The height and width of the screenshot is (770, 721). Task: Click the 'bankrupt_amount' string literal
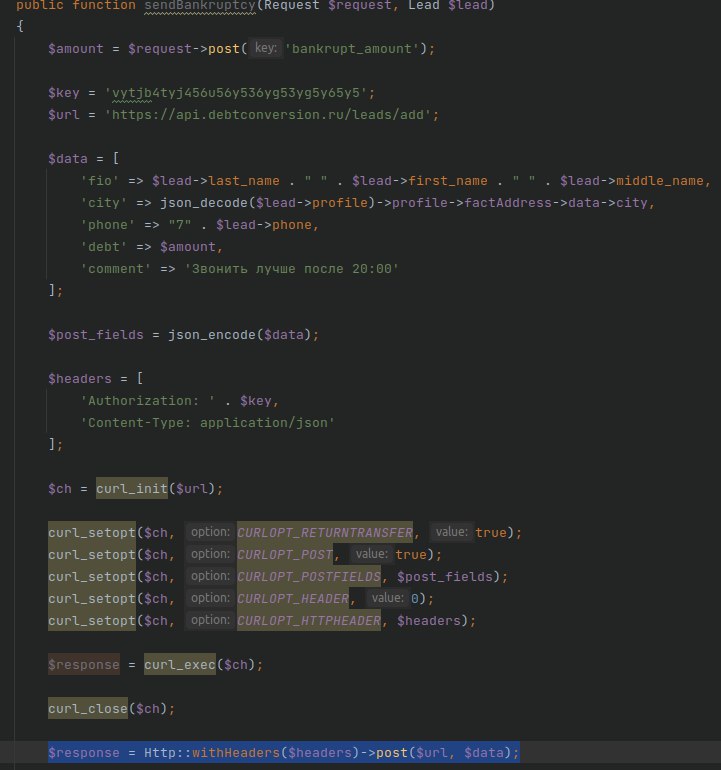[352, 49]
